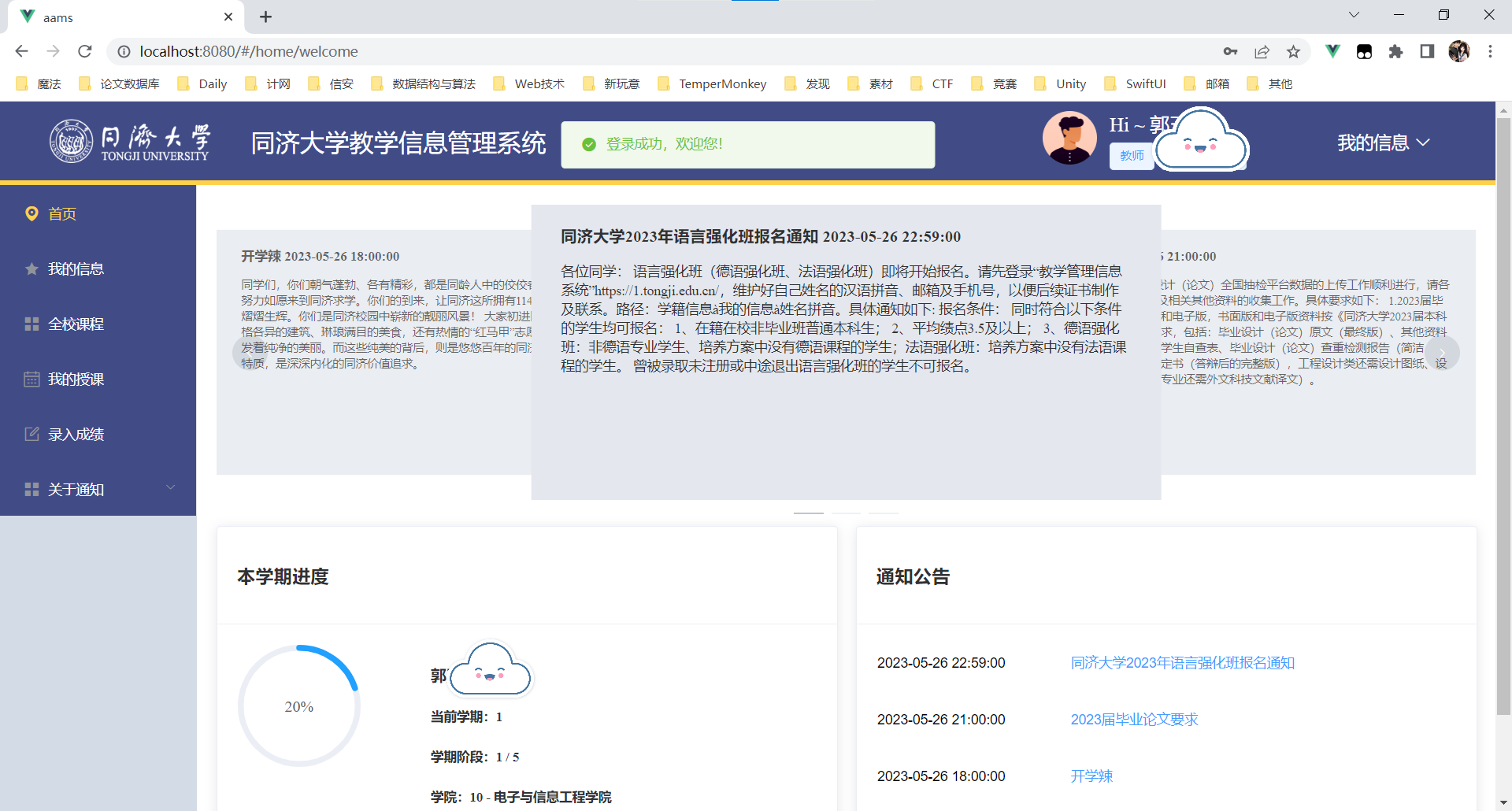Click the address bar URL

(249, 51)
